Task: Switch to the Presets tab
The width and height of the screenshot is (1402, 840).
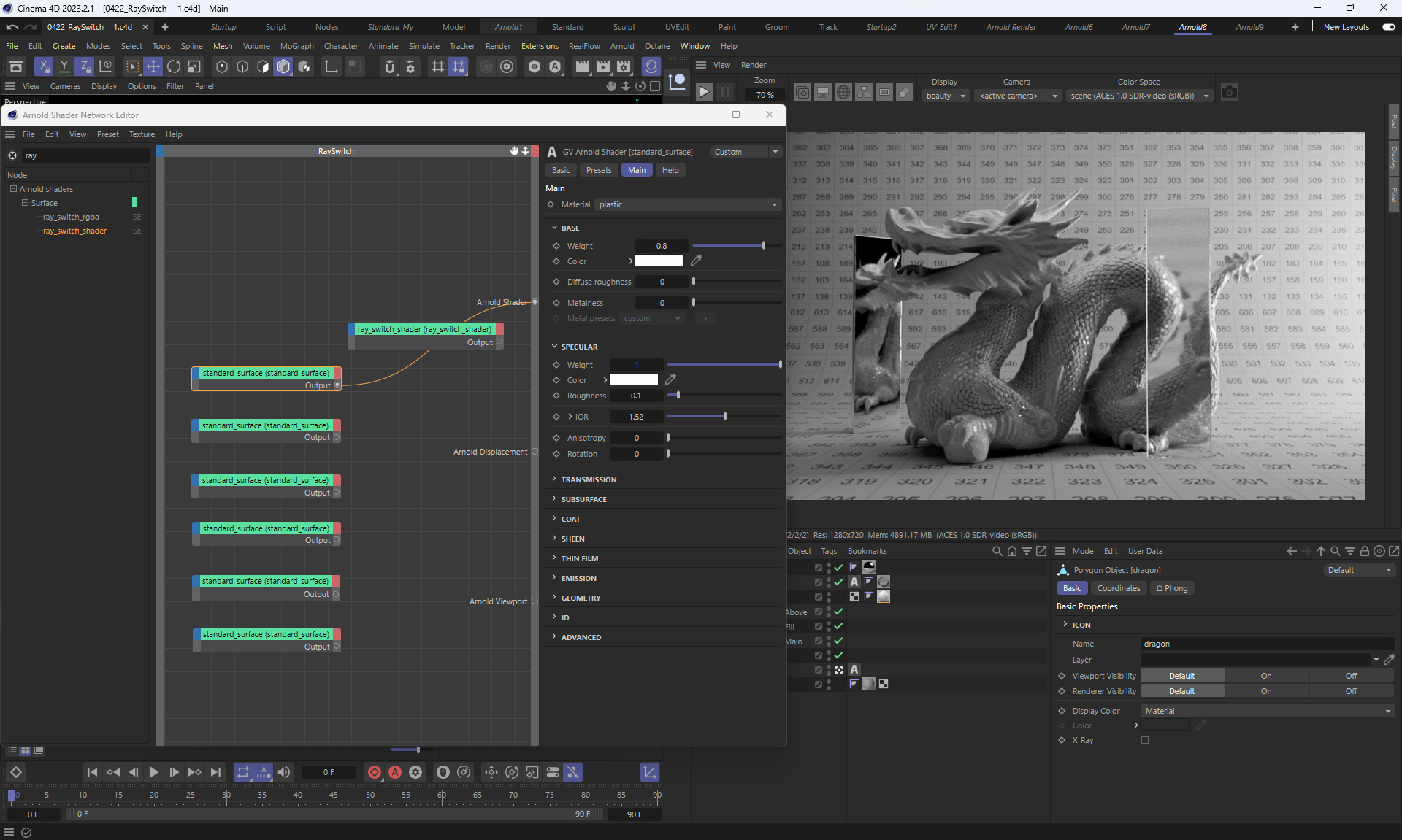Action: [598, 170]
